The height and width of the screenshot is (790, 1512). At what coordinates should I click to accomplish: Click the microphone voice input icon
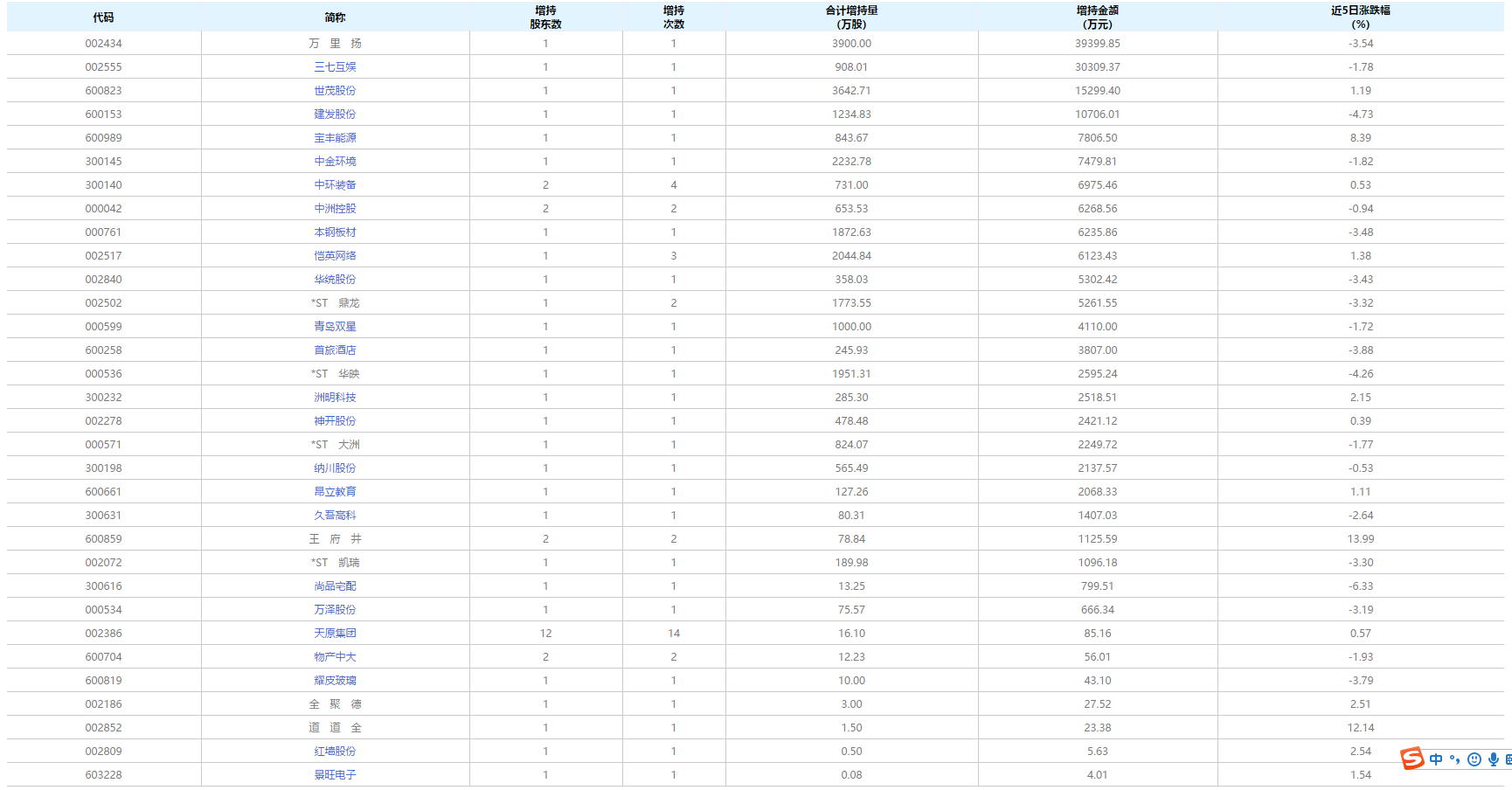1494,759
